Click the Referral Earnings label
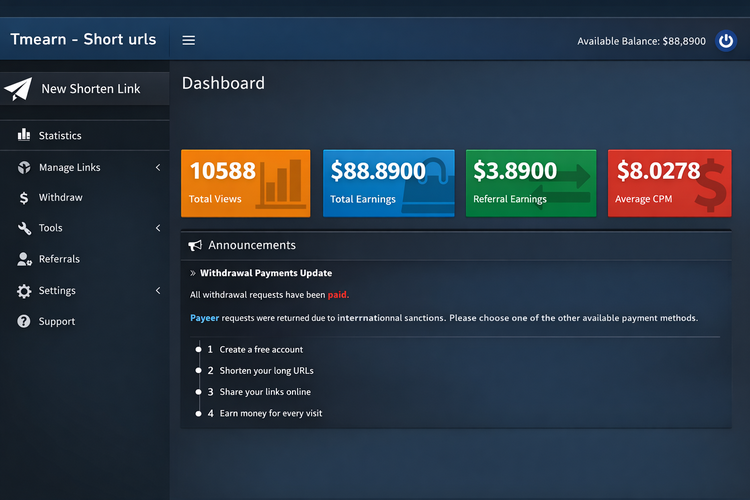The height and width of the screenshot is (500, 750). (510, 200)
